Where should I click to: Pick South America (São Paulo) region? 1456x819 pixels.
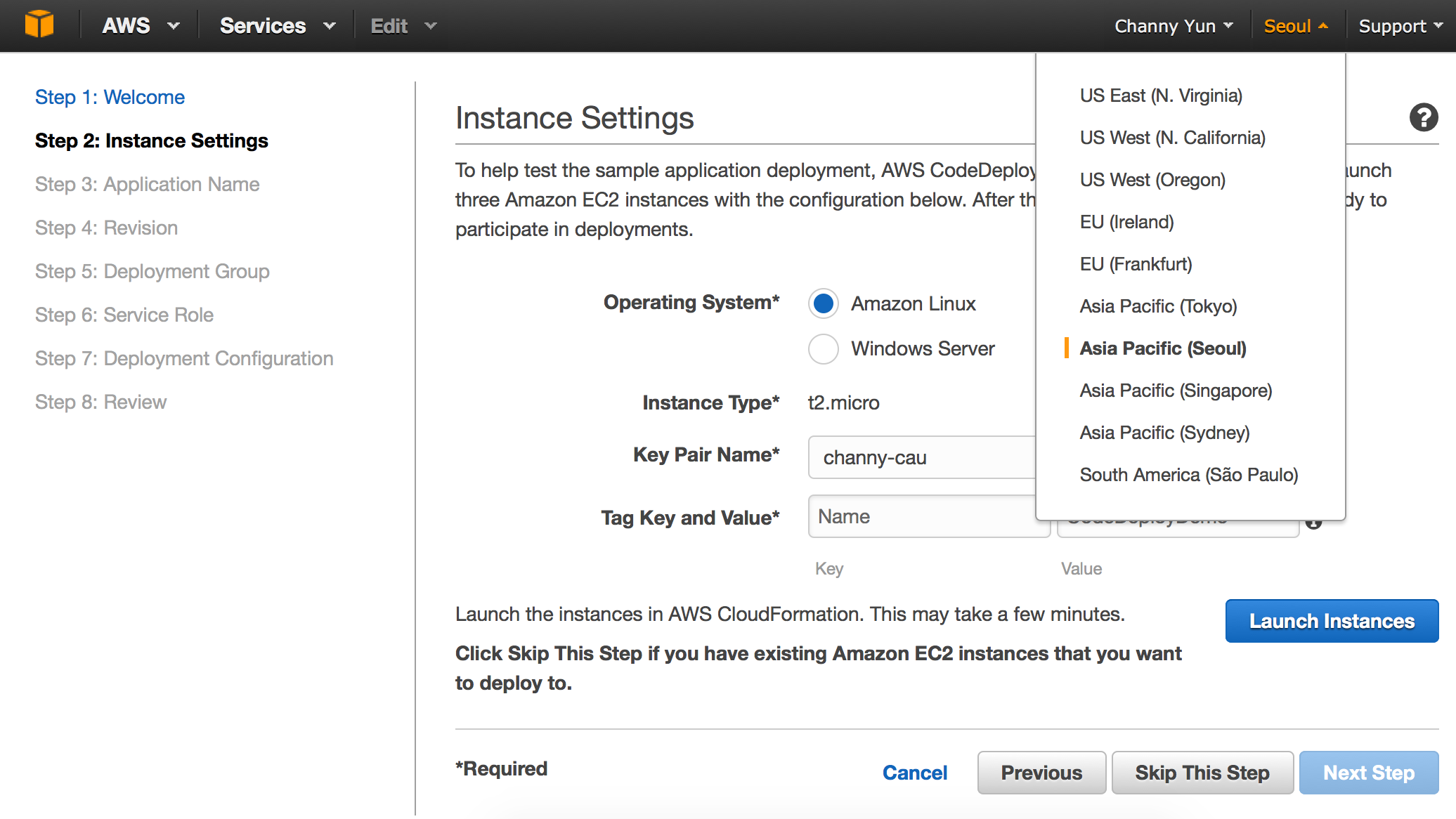point(1188,475)
